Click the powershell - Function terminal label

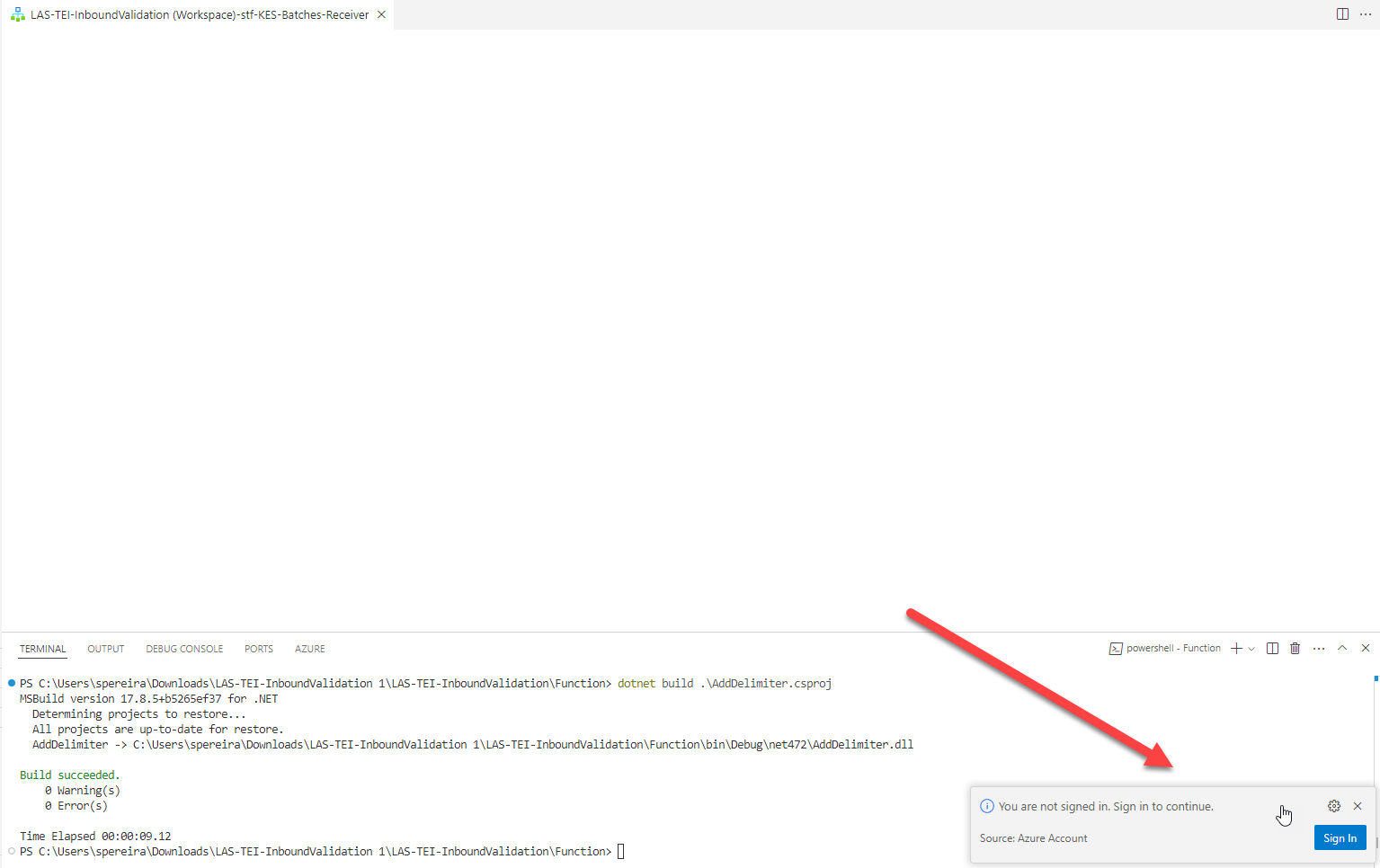pyautogui.click(x=1165, y=649)
